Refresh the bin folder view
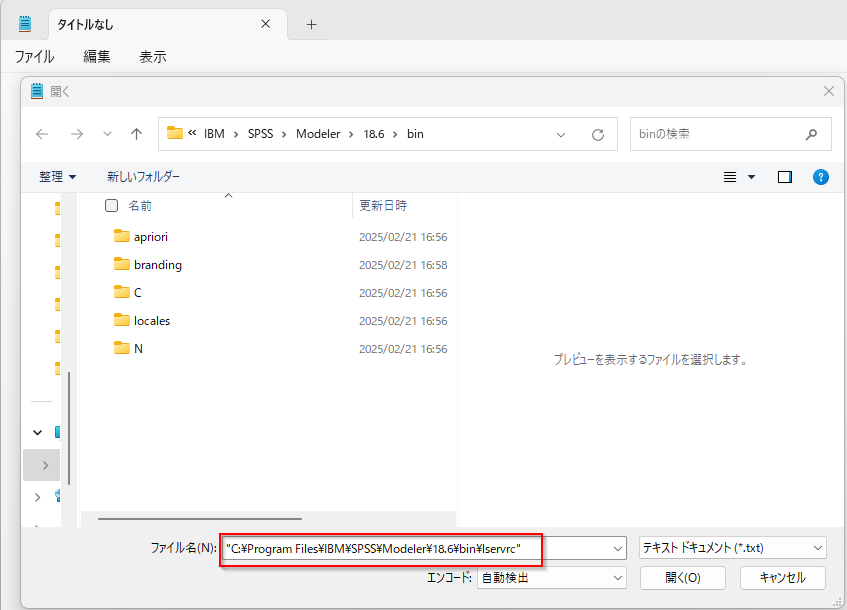 tap(597, 135)
